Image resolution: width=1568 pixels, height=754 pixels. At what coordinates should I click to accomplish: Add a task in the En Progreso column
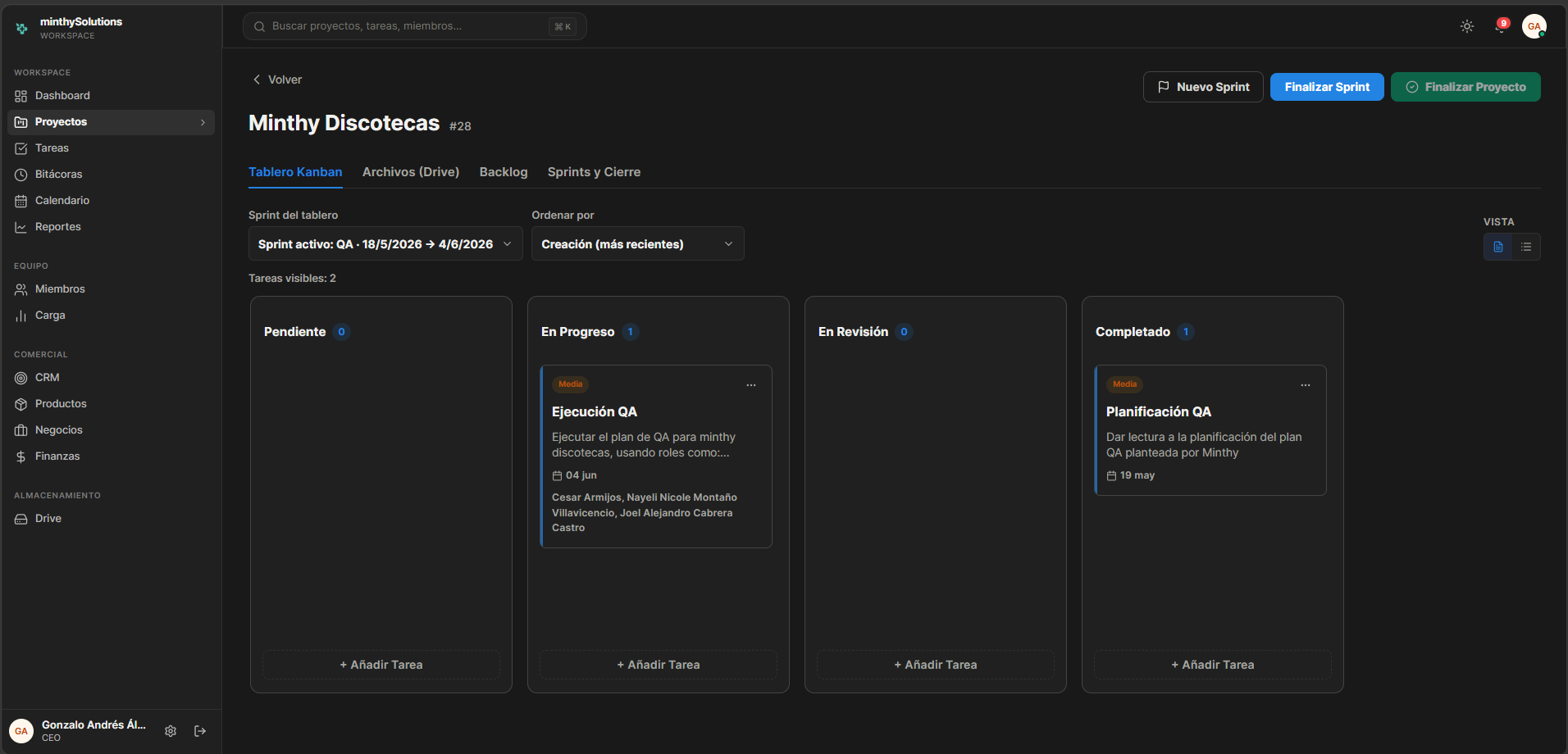tap(659, 665)
